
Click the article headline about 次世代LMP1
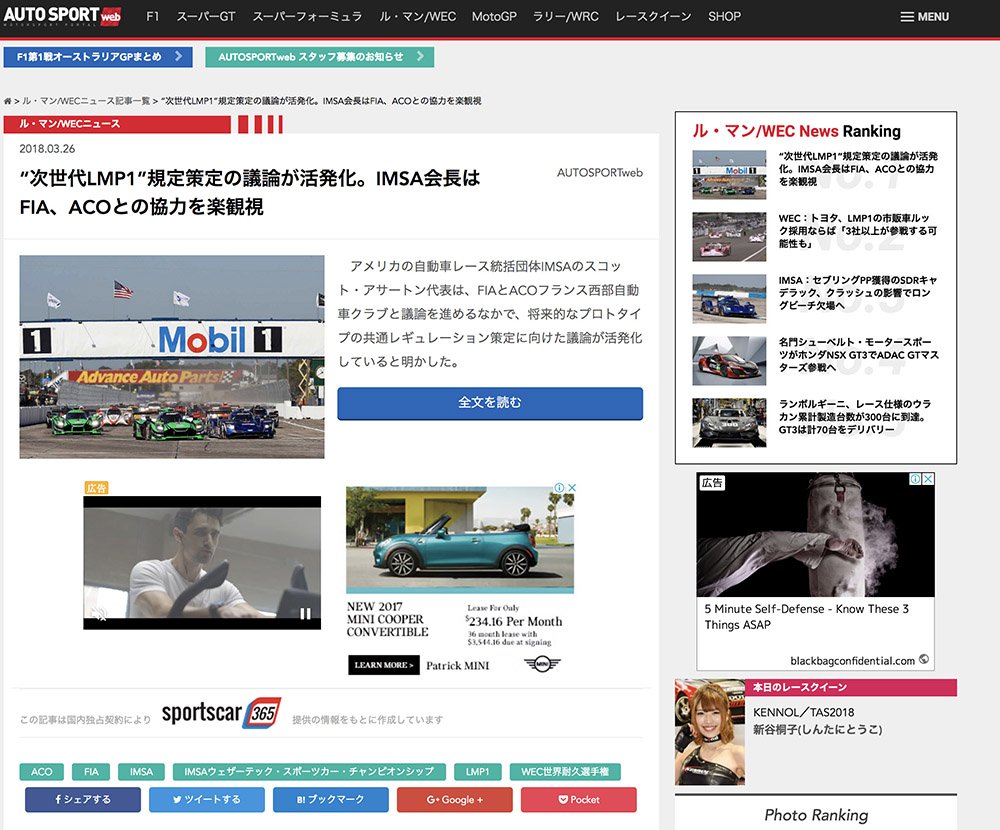click(x=250, y=192)
